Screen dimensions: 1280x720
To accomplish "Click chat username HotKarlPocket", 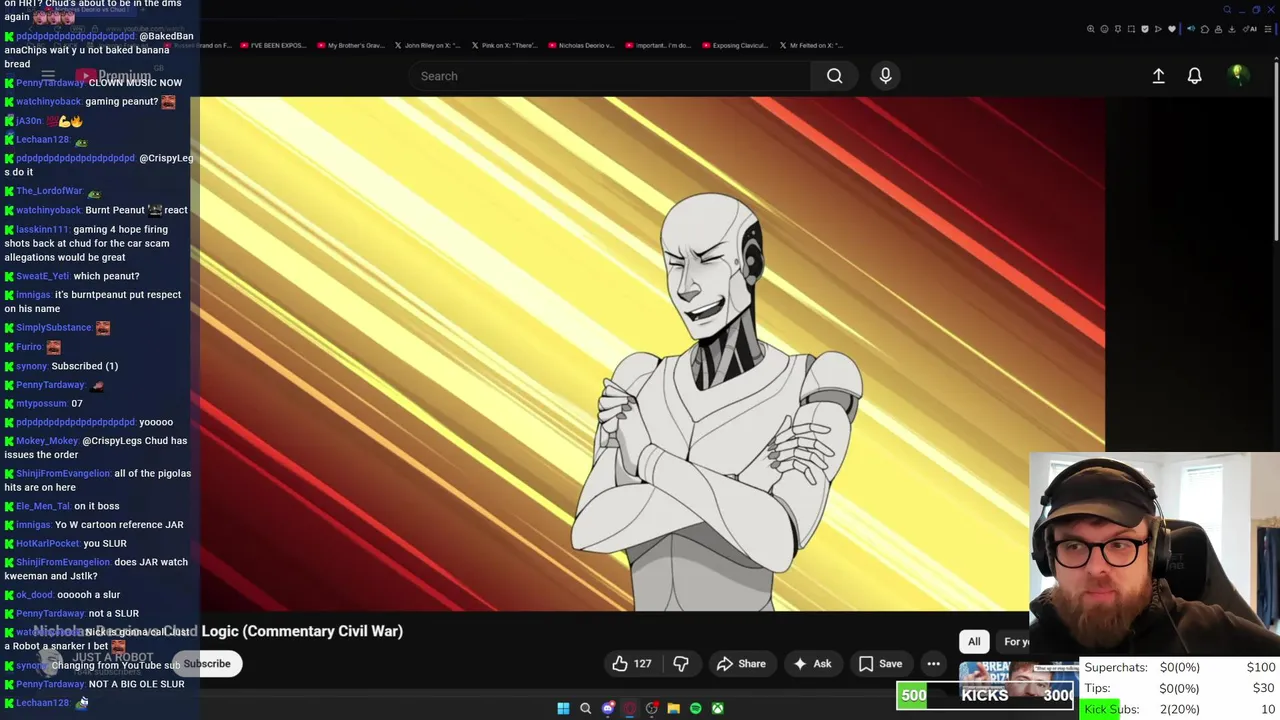I will tap(47, 544).
